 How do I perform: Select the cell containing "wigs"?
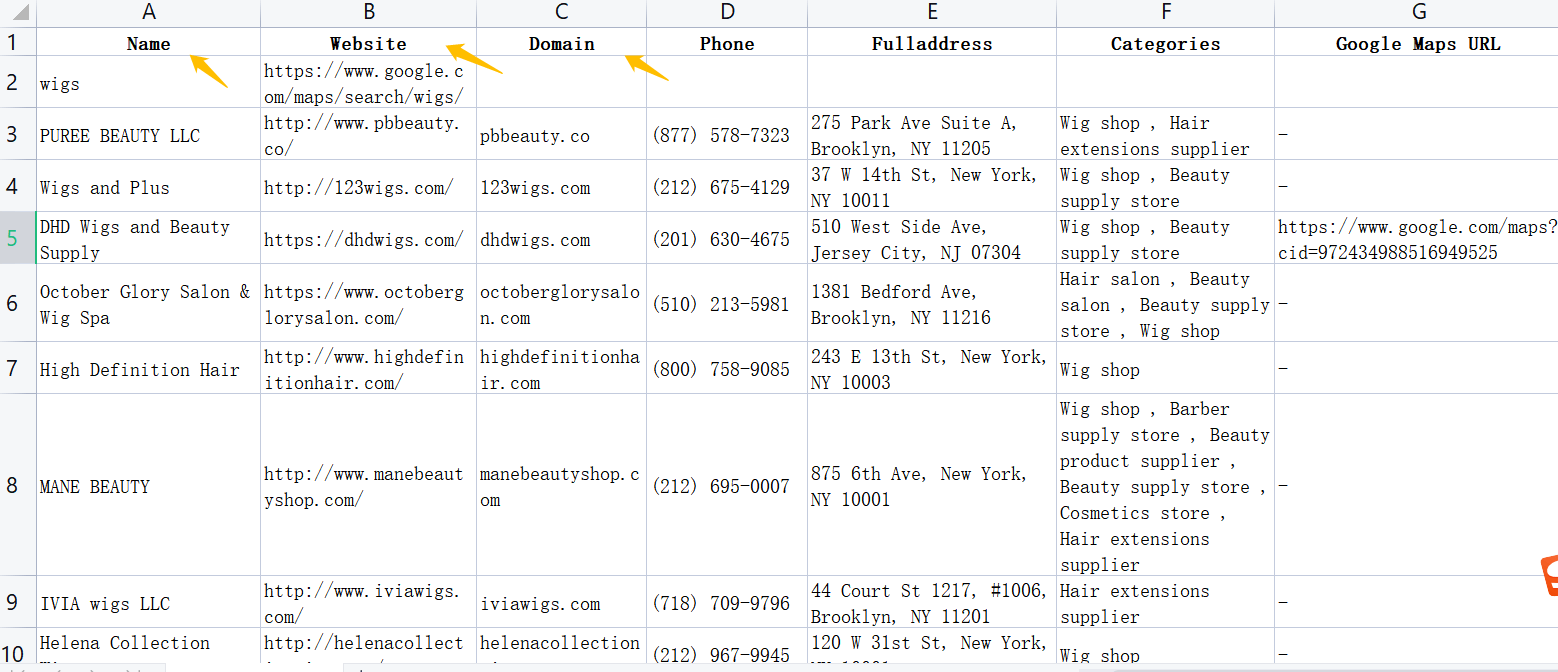click(x=149, y=82)
